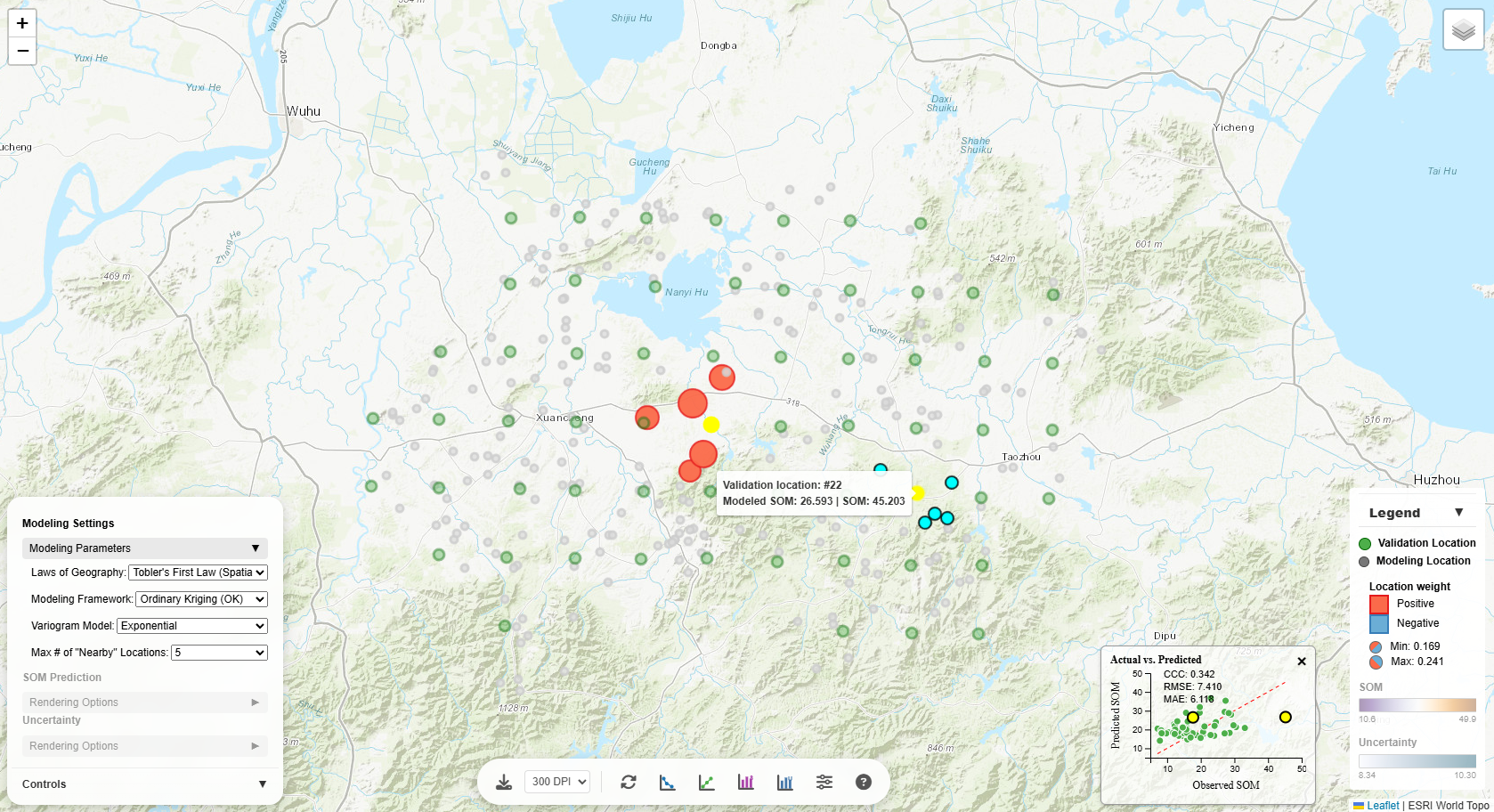This screenshot has height=812, width=1494.
Task: Expand the Controls section
Action: coord(145,784)
